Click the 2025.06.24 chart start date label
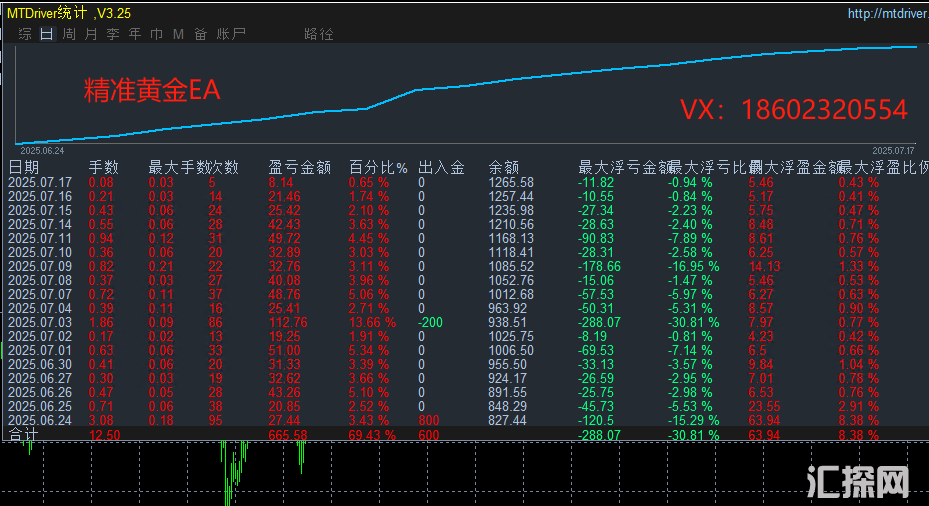 point(42,150)
